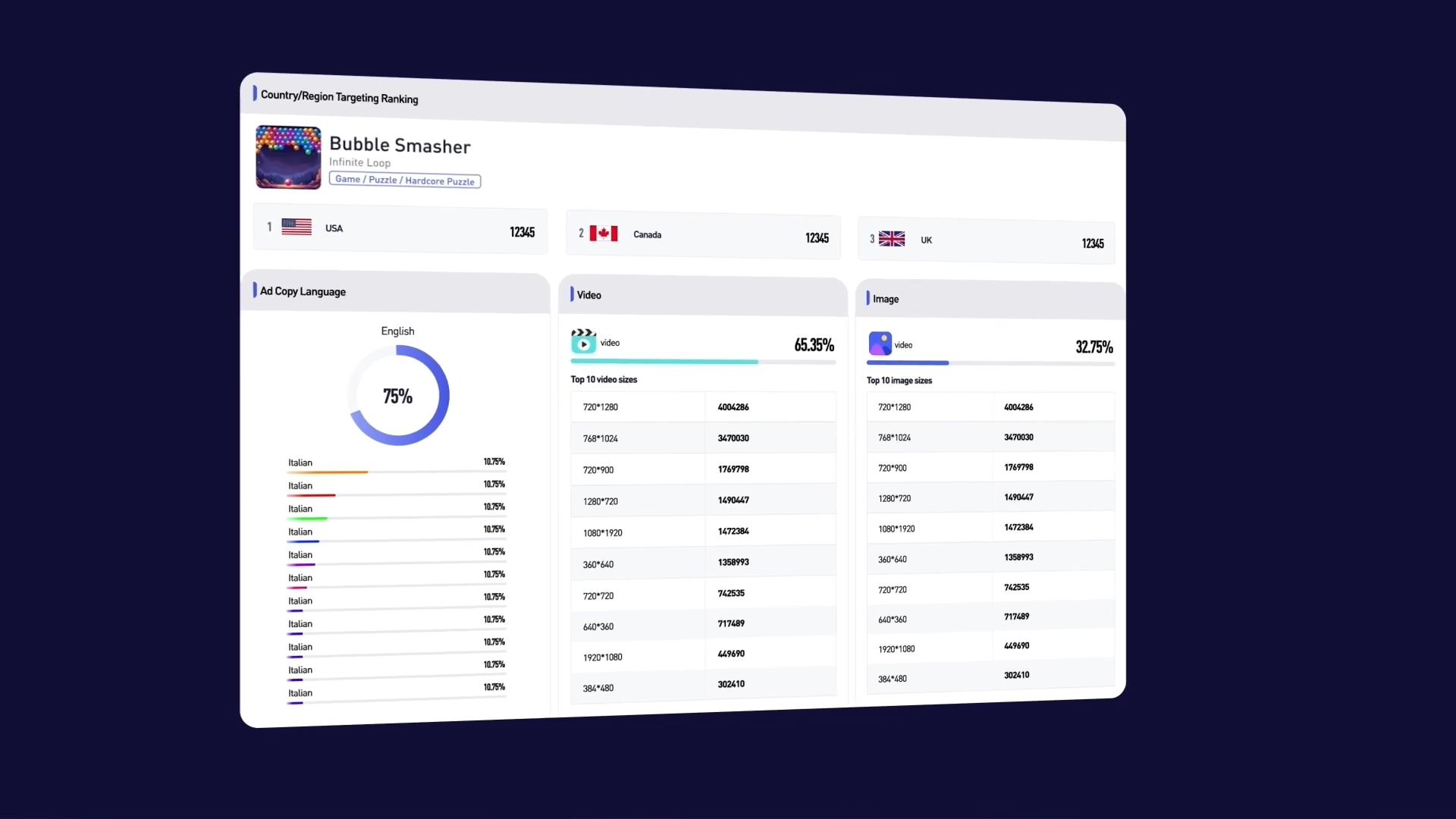Click the 75% English donut chart
The width and height of the screenshot is (1456, 819).
(x=398, y=395)
